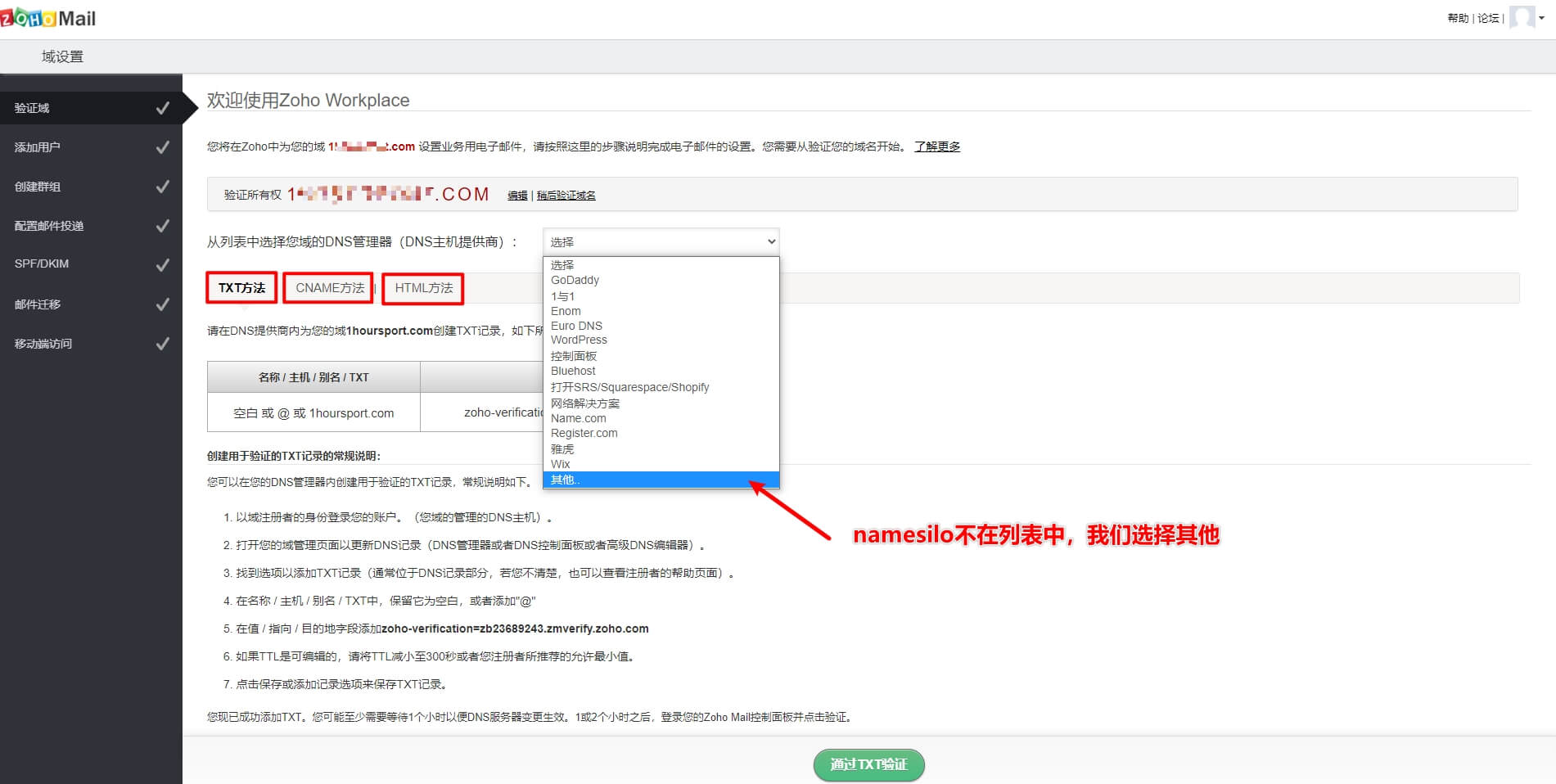Open the 了解更多 link
The height and width of the screenshot is (784, 1556).
tap(937, 146)
